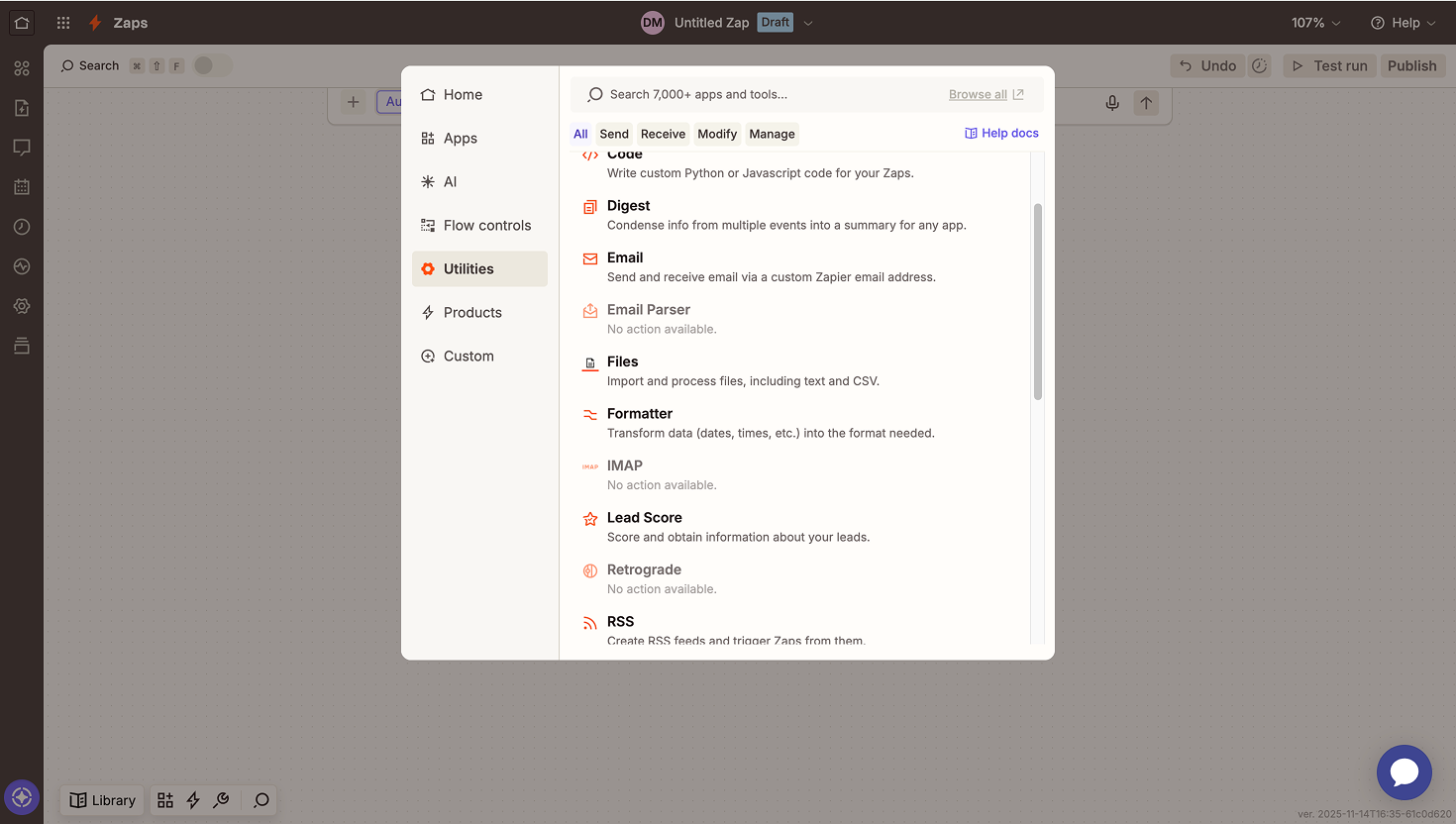1456x824 pixels.
Task: Open the Apps category
Action: 479,139
